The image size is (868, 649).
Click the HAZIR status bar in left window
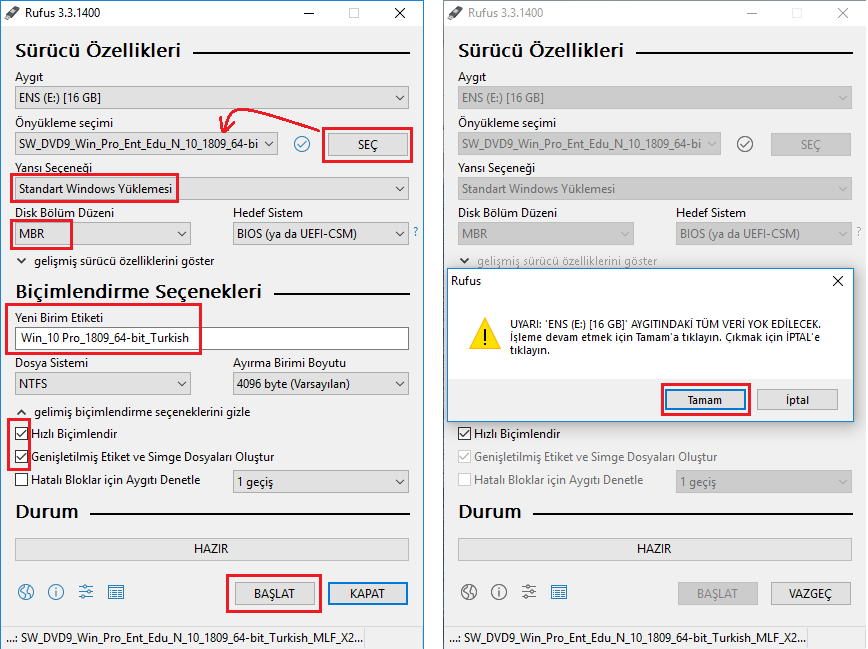212,549
